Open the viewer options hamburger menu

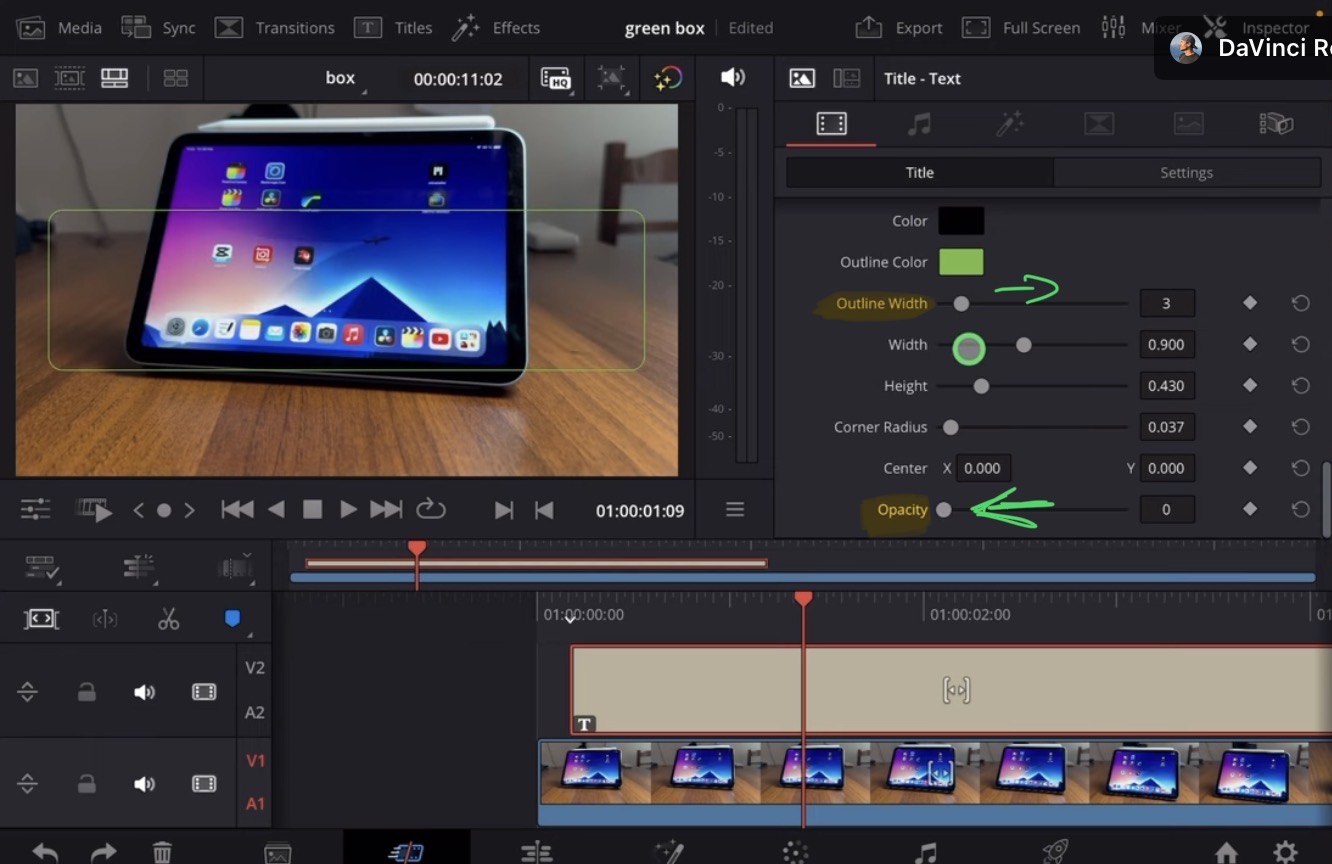tap(735, 510)
